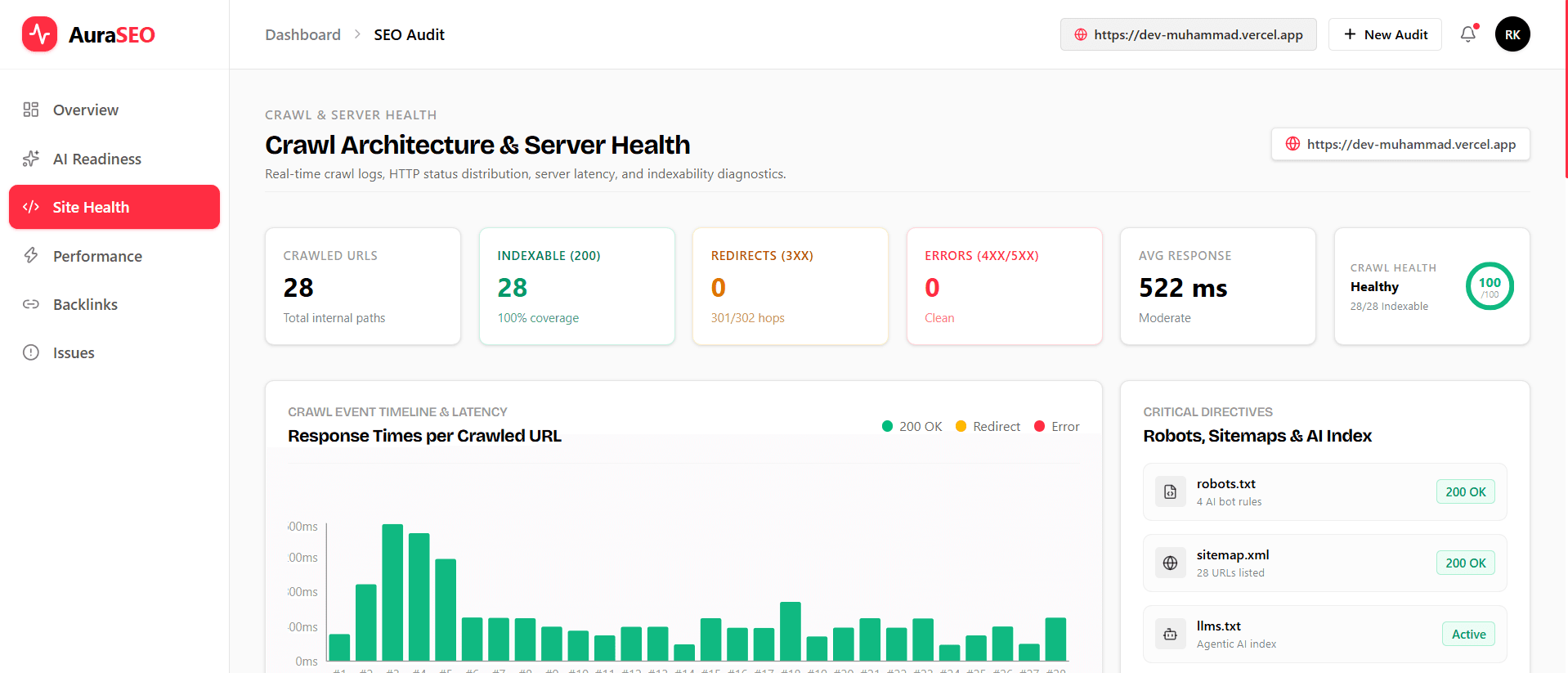The height and width of the screenshot is (673, 1568).
Task: Click the tallest bar in latency chart
Action: 392,592
